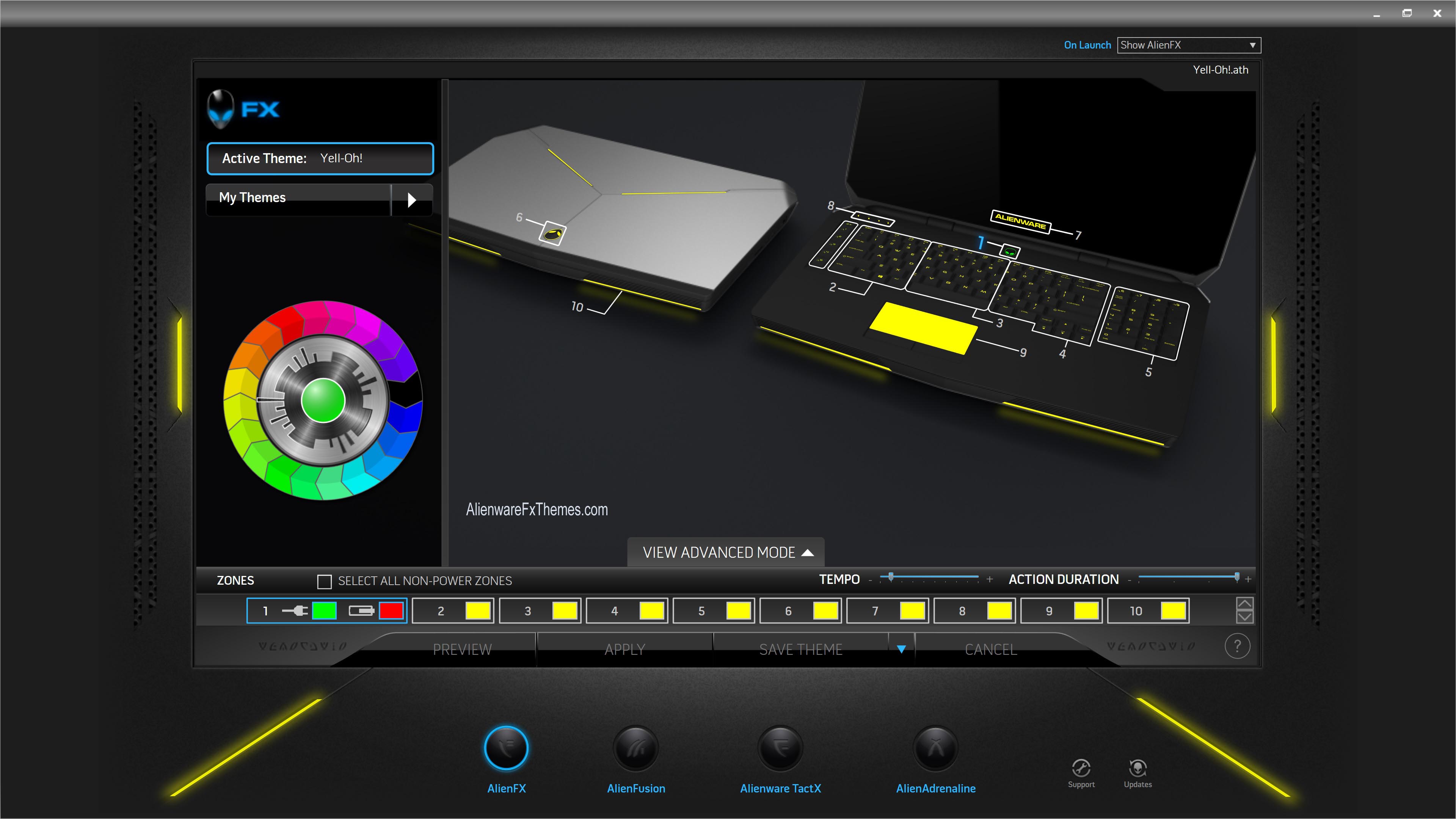This screenshot has width=1456, height=819.
Task: Launch AlienFusion from the bottom dock
Action: coord(636,748)
